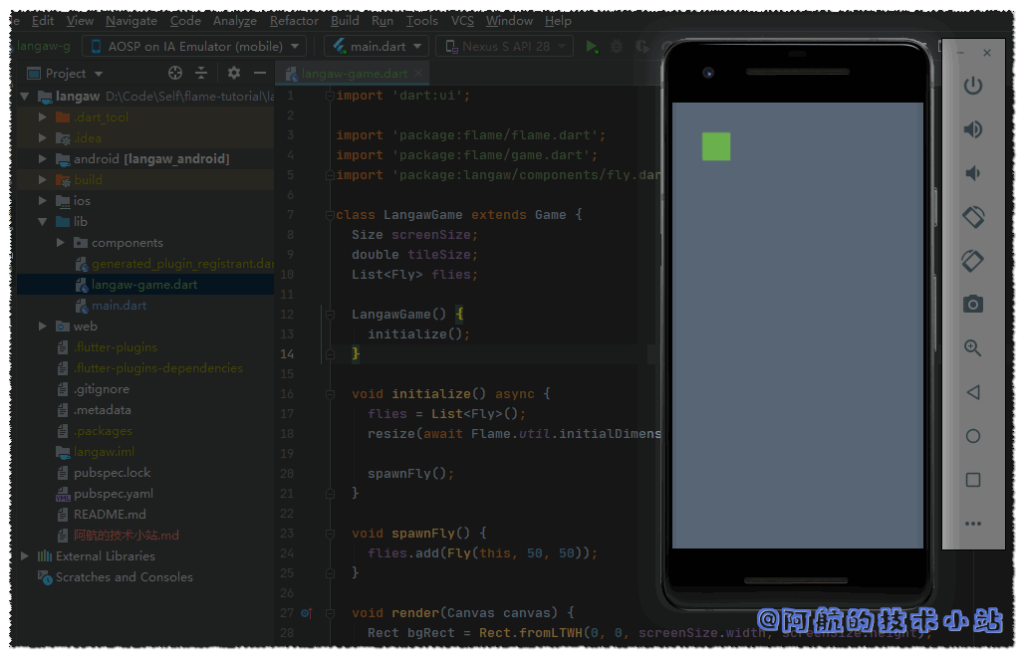Take an emulator screenshot with camera icon
1024x657 pixels.
(972, 304)
